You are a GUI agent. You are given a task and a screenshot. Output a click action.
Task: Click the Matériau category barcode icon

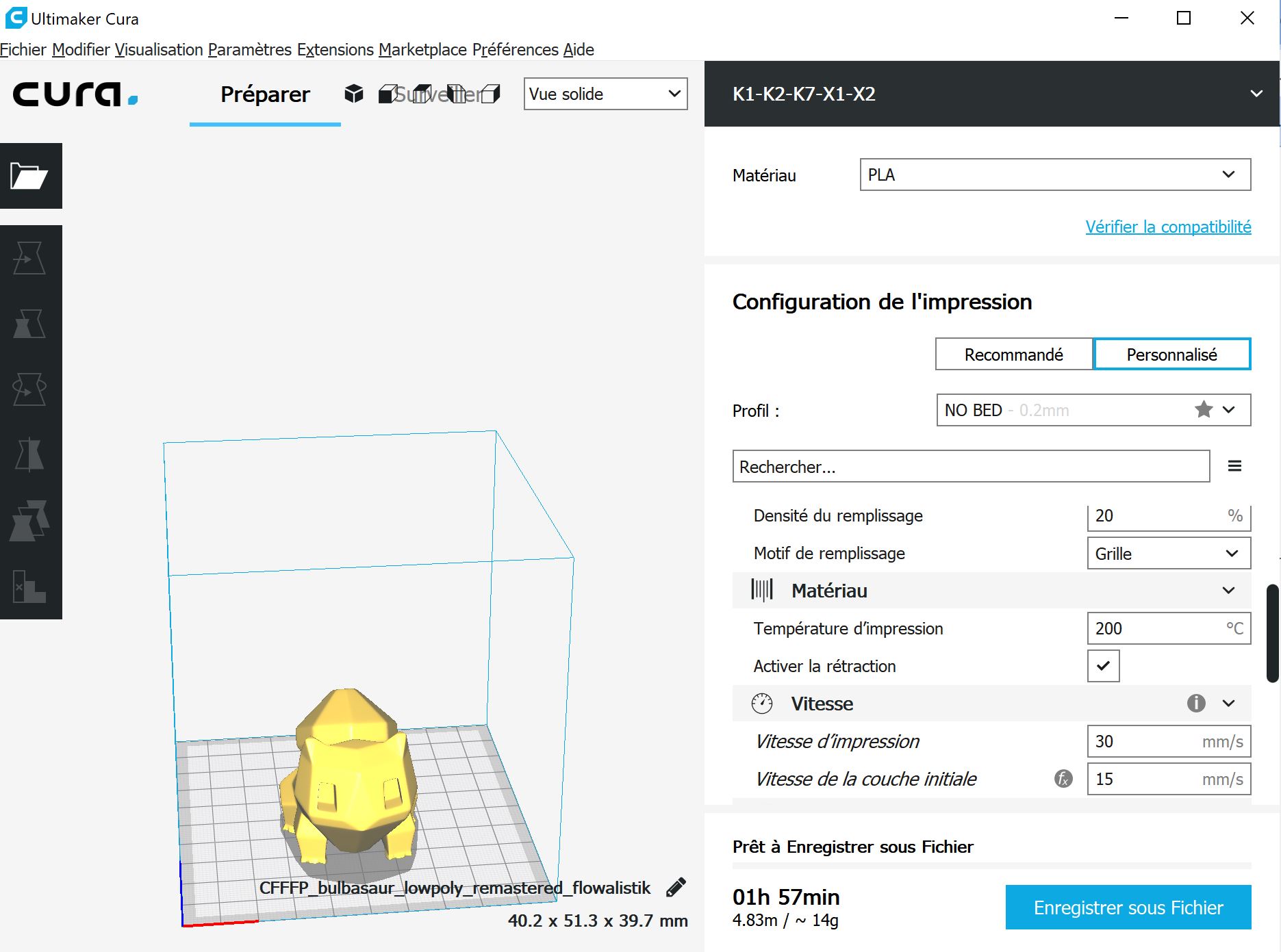[762, 590]
